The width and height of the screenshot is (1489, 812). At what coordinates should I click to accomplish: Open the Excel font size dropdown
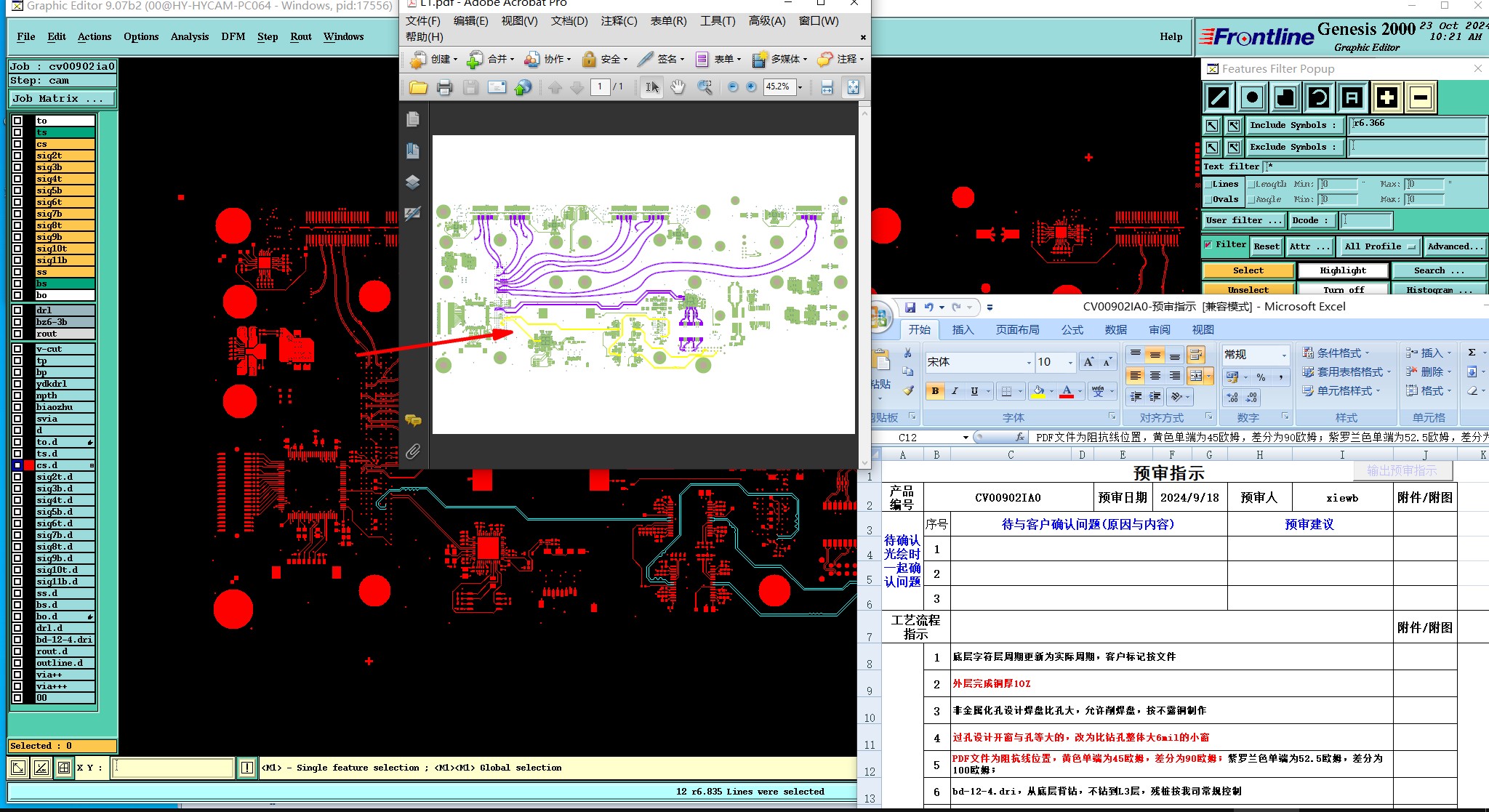click(1070, 362)
